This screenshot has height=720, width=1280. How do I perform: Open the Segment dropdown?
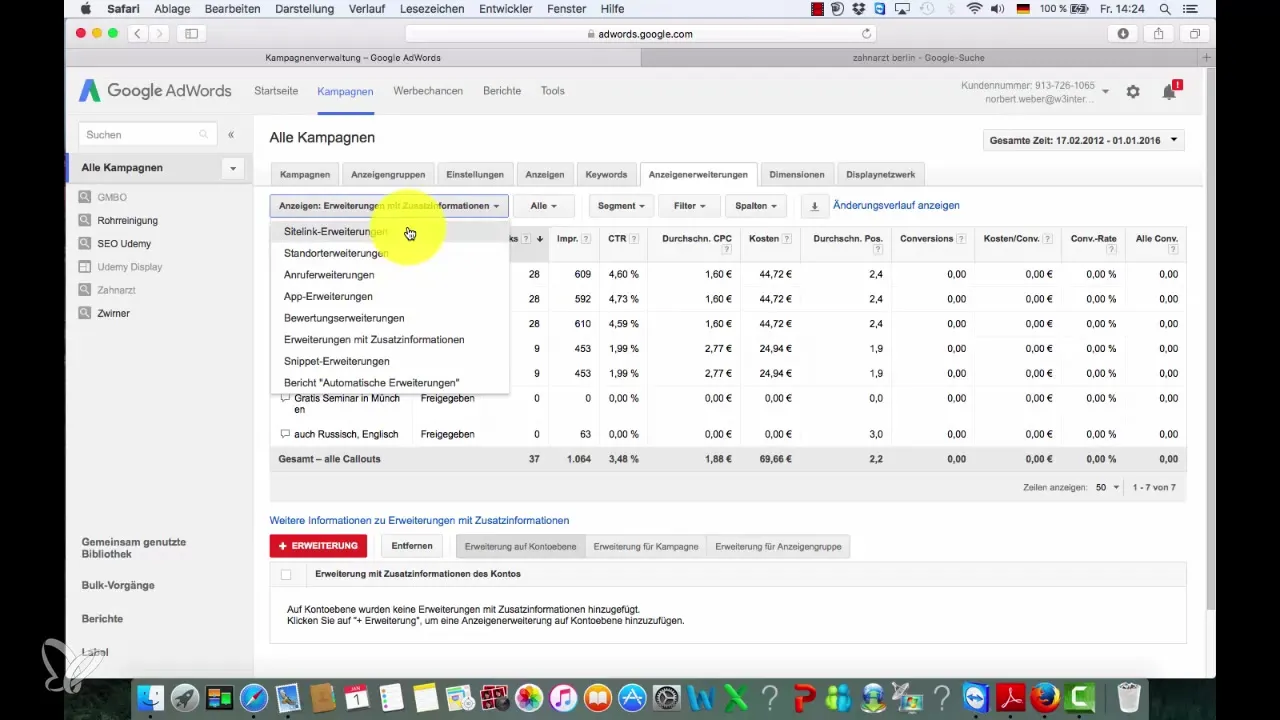622,206
